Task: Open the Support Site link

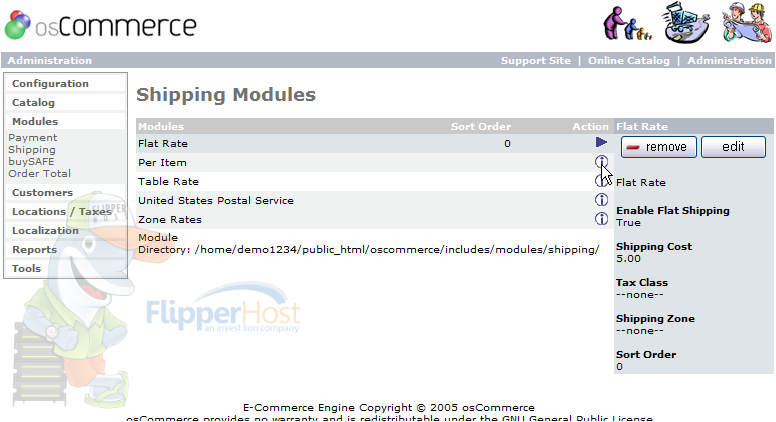Action: [x=535, y=61]
